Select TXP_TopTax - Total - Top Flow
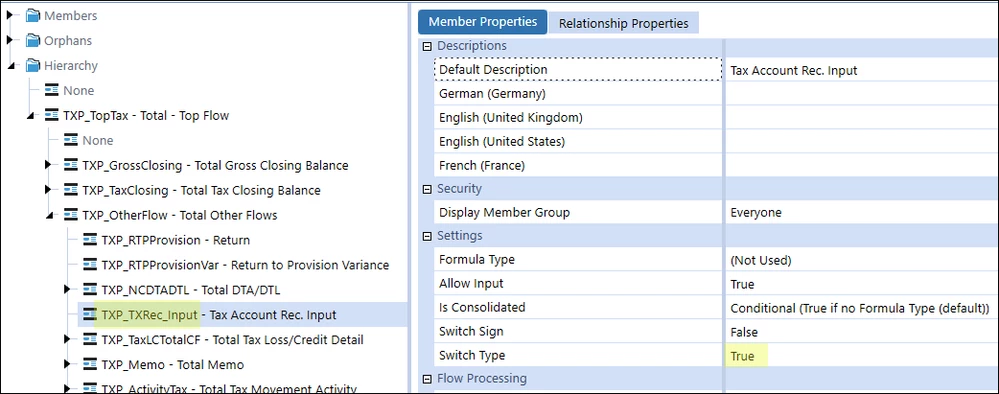The image size is (999, 394). (x=146, y=115)
